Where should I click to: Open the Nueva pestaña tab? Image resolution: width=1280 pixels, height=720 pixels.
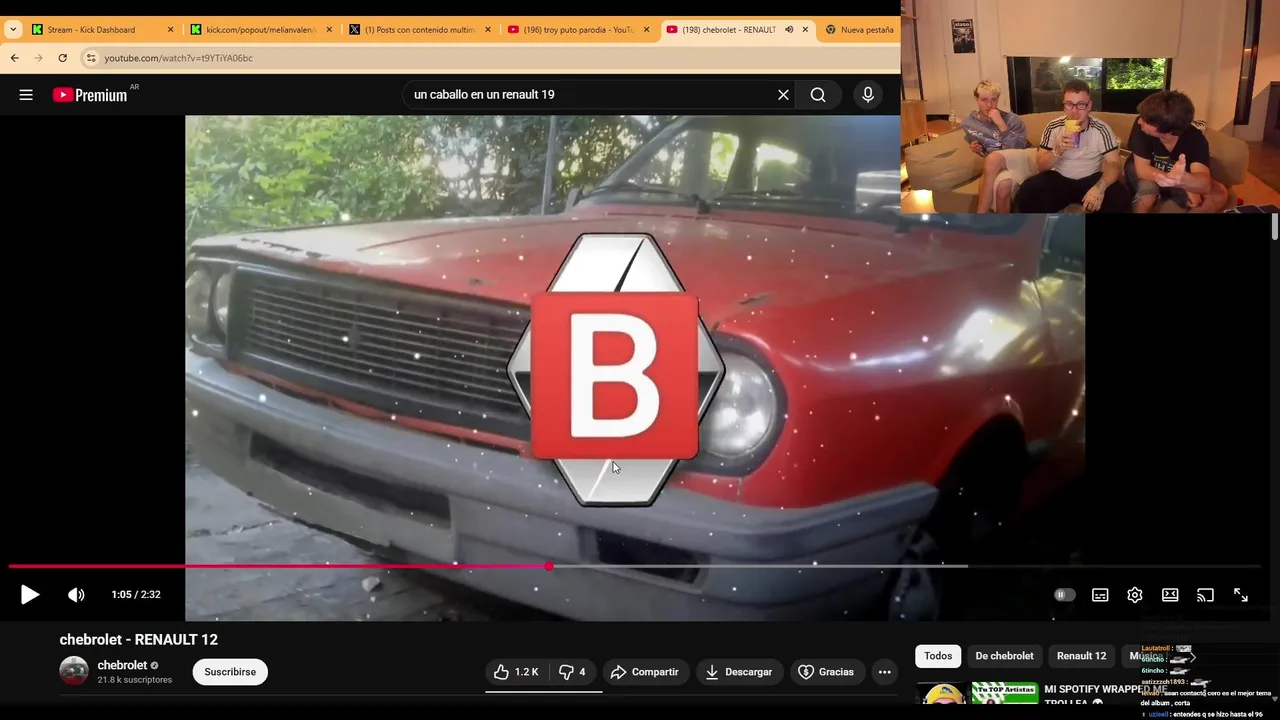(860, 30)
